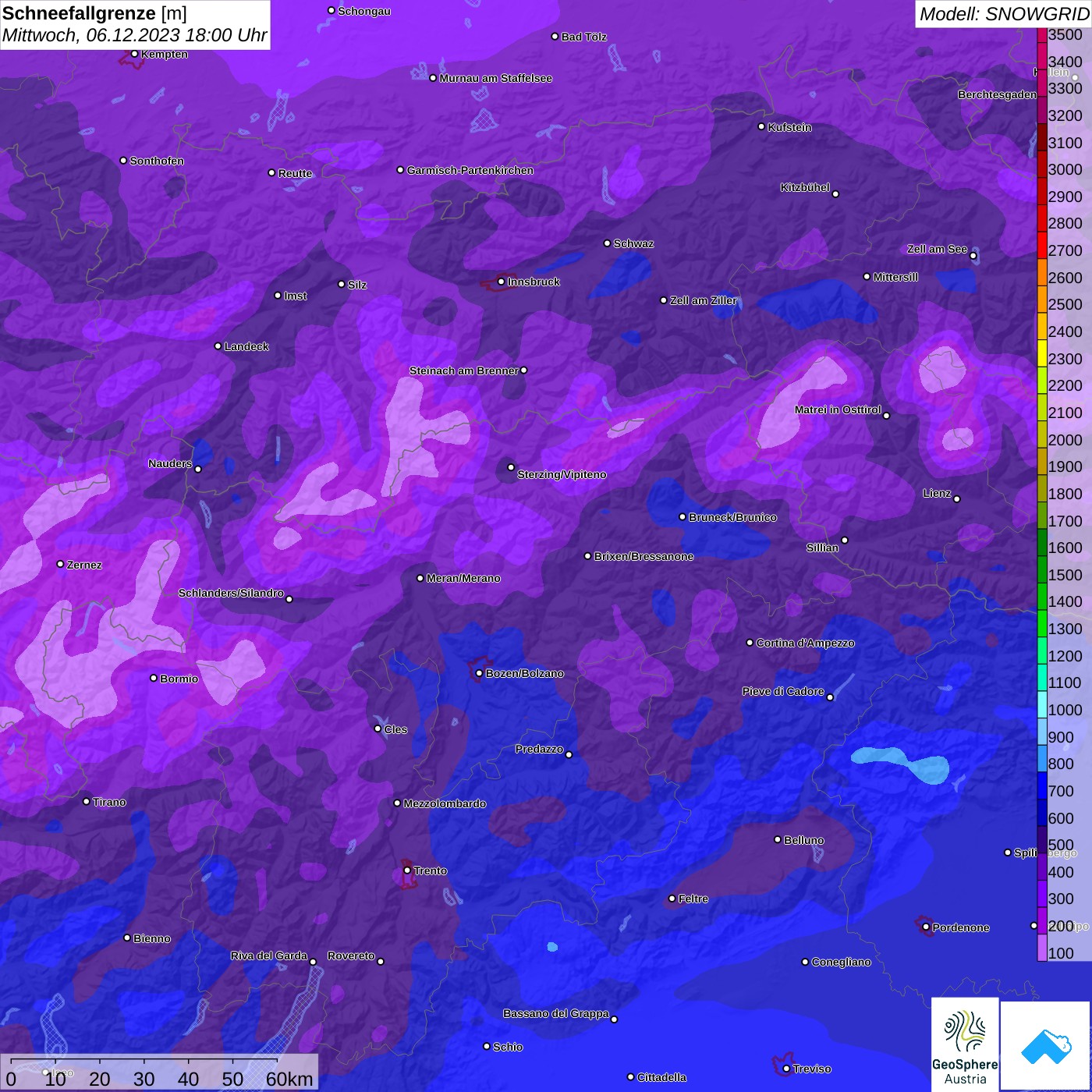Click the Innsbruck city marker
This screenshot has height=1092, width=1092.
coord(502,282)
